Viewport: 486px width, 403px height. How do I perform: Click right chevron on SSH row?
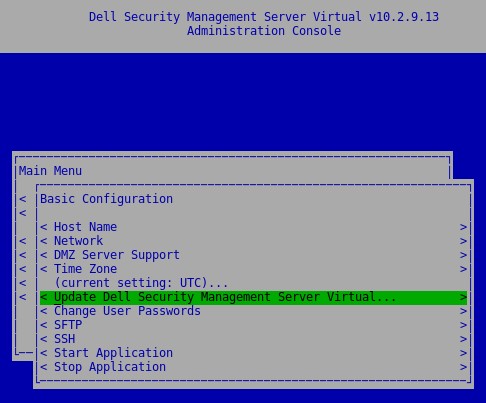(x=463, y=339)
